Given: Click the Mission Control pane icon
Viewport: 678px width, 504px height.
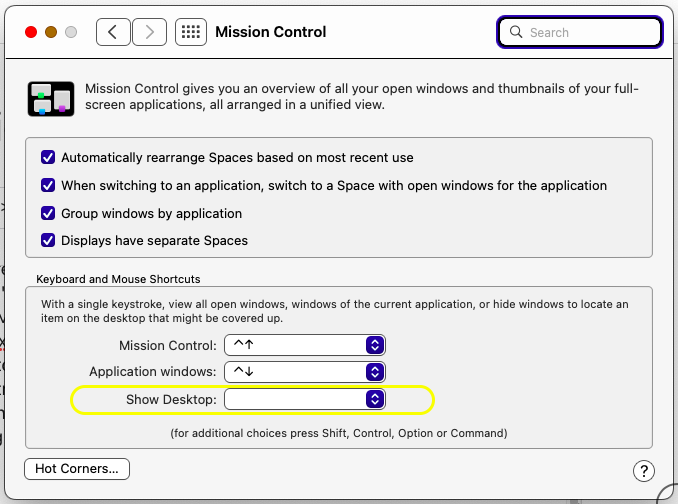Looking at the screenshot, I should pos(51,99).
